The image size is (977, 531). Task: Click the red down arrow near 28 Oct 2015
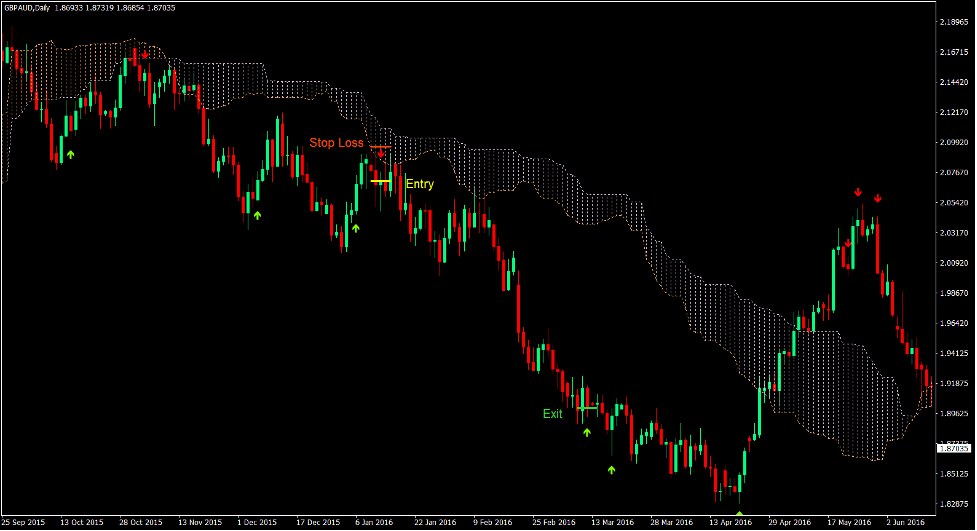tap(145, 55)
